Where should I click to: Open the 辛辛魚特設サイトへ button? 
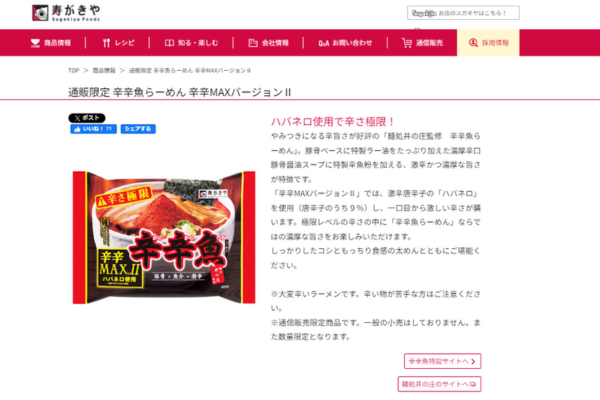[x=442, y=361]
